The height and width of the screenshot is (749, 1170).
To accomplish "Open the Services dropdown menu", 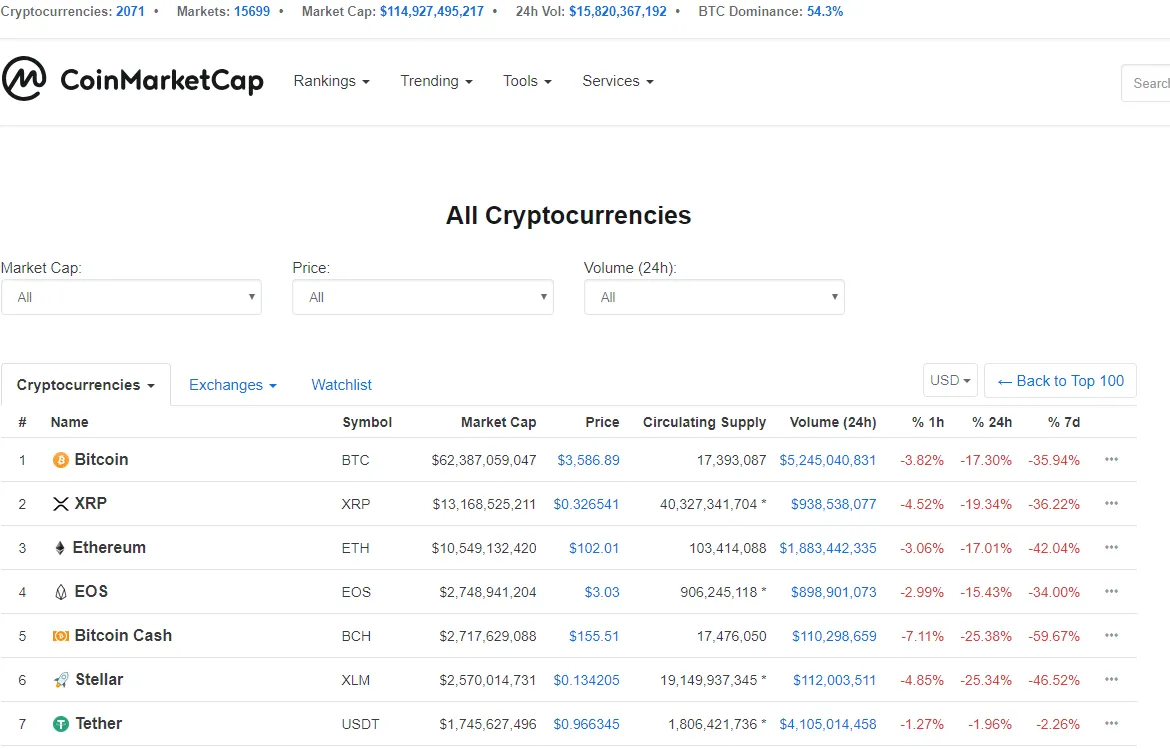I will tap(618, 81).
